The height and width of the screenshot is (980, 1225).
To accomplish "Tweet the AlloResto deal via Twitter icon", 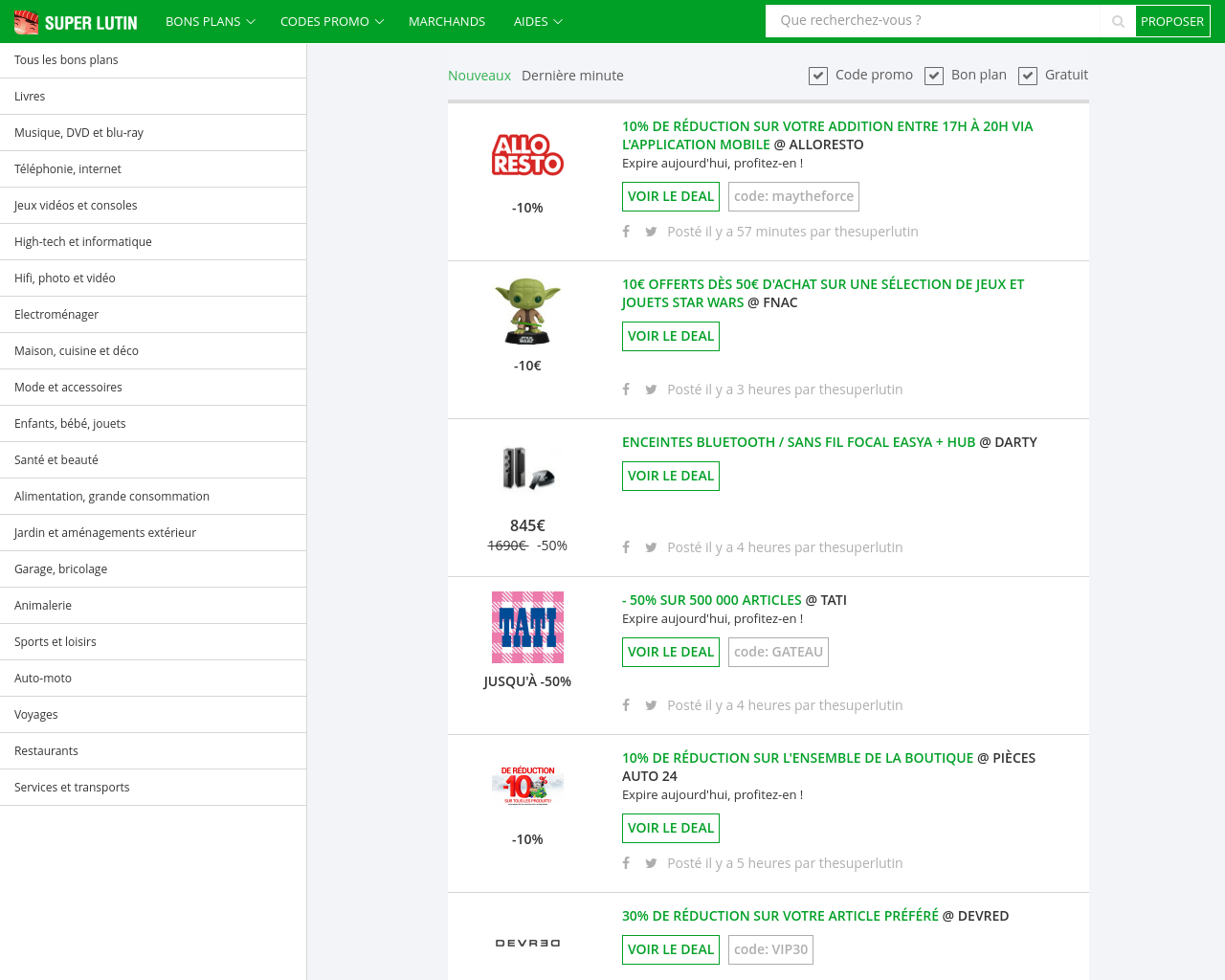I will point(651,232).
